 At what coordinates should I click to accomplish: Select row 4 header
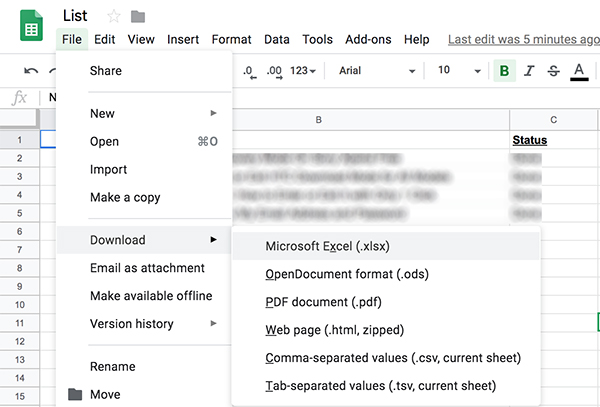point(20,195)
